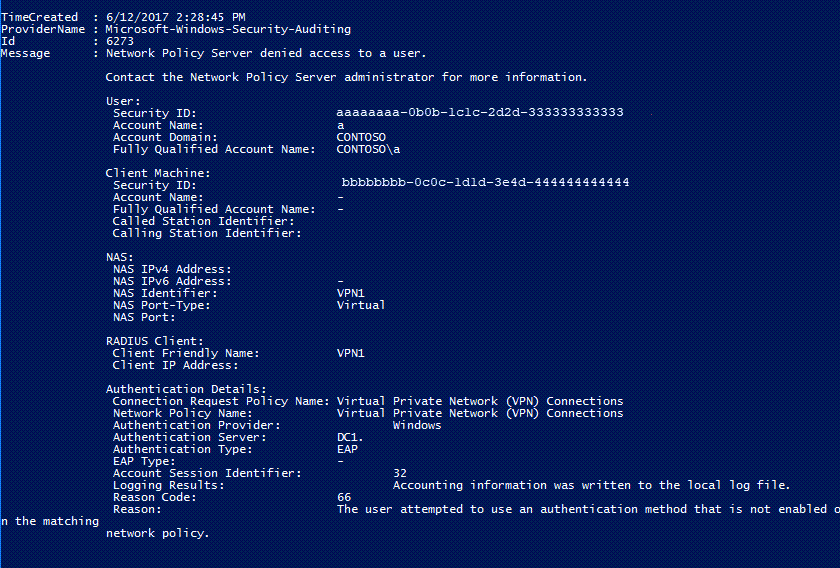Click the 'Network Policy Server denied access' message line
This screenshot has width=840, height=568.
pos(266,53)
